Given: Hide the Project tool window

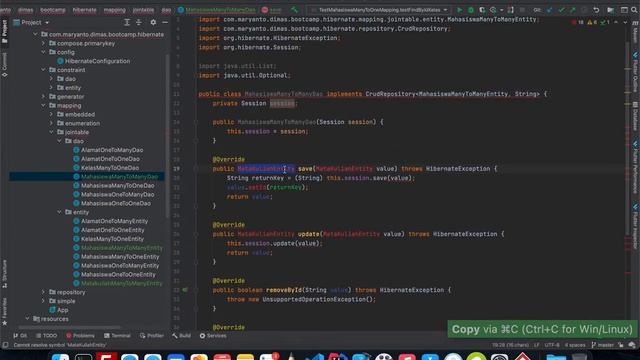Looking at the screenshot, I should pos(165,22).
